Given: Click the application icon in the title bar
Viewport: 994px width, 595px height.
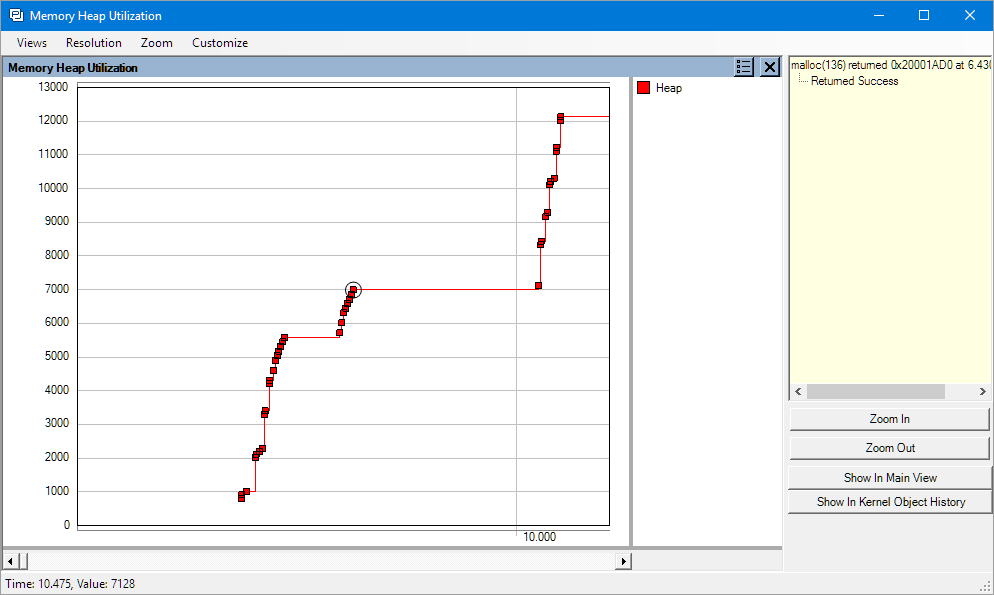Looking at the screenshot, I should point(16,16).
